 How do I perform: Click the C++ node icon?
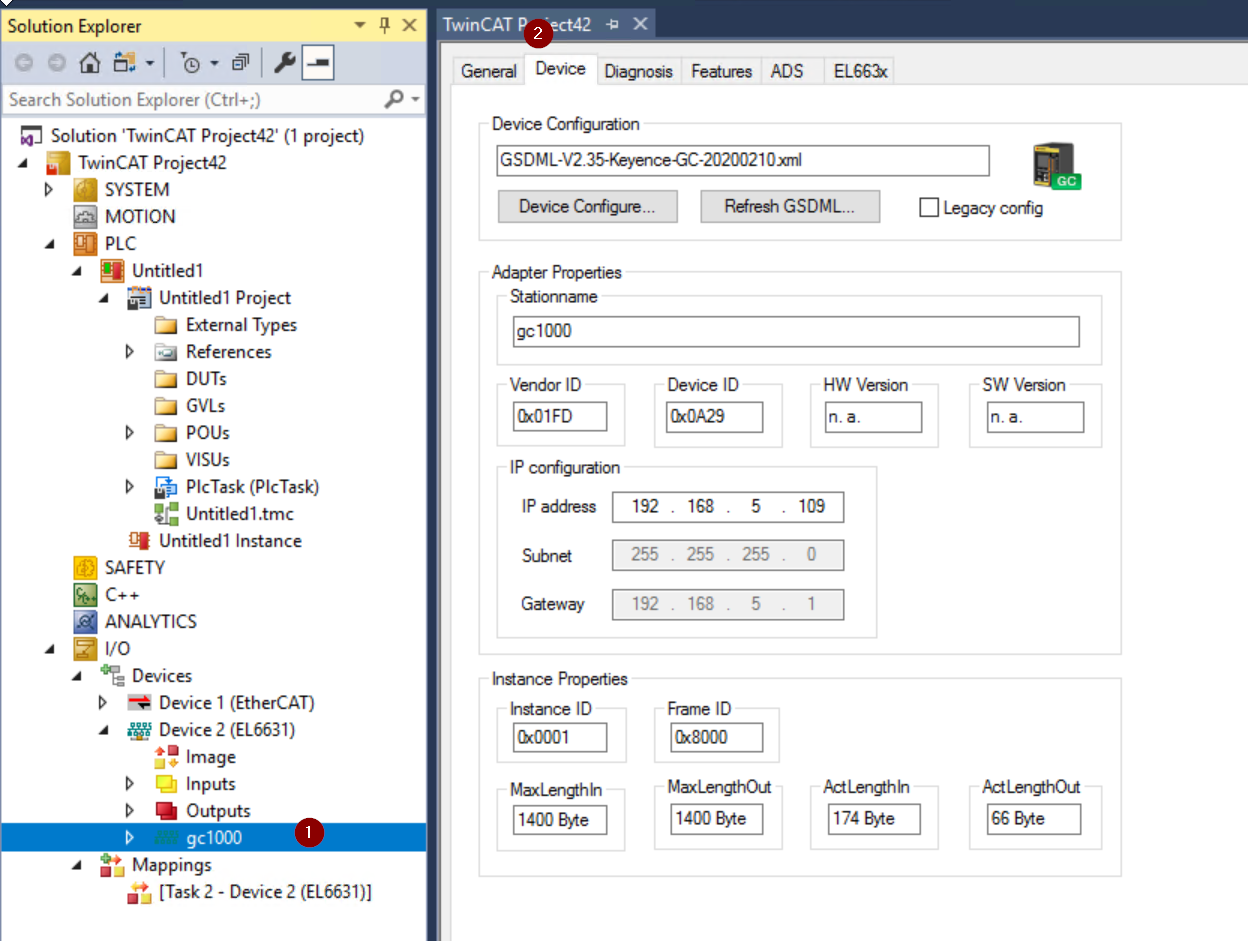click(86, 594)
